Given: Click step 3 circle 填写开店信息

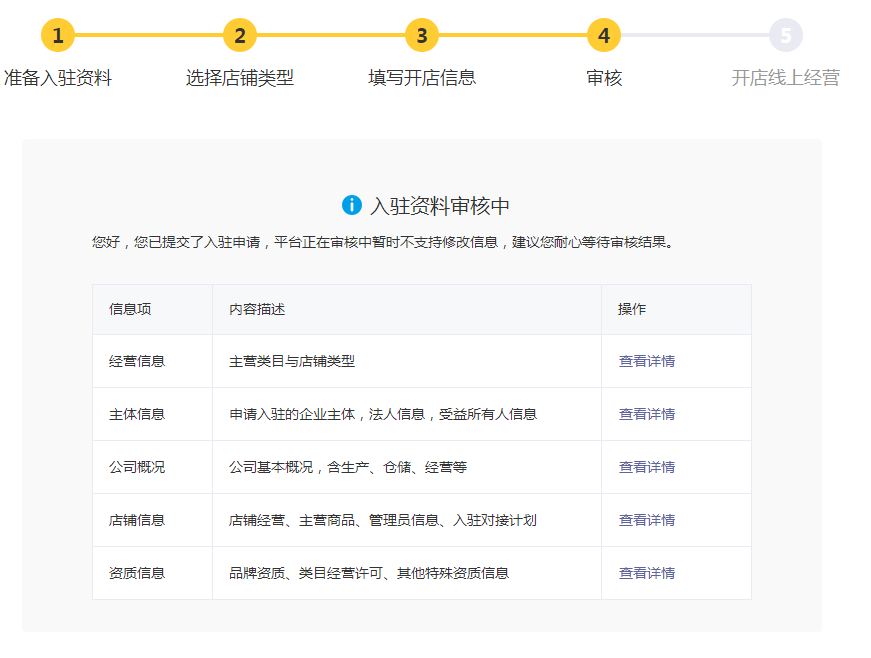Looking at the screenshot, I should 422,35.
